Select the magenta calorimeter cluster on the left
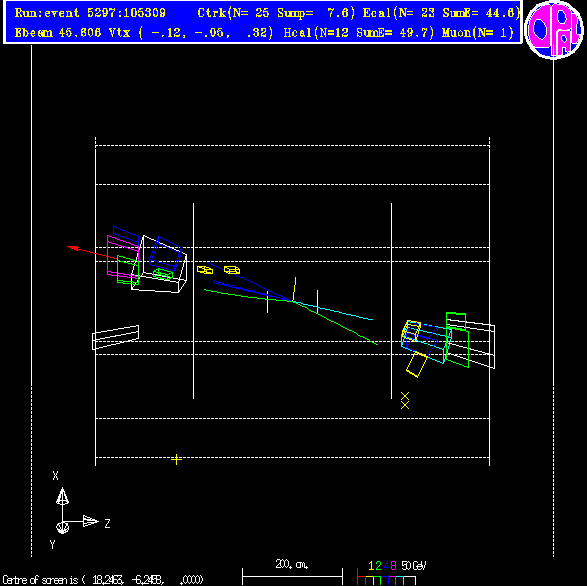Image resolution: width=587 pixels, height=586 pixels. [x=123, y=257]
